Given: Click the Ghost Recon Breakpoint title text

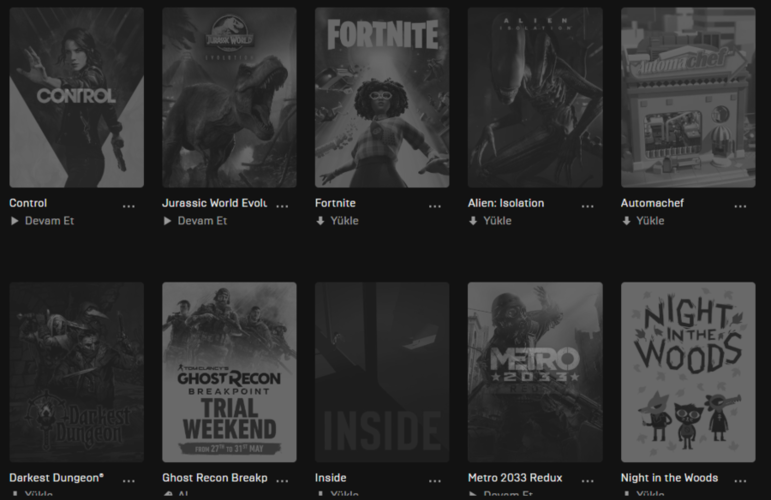Looking at the screenshot, I should pos(215,478).
